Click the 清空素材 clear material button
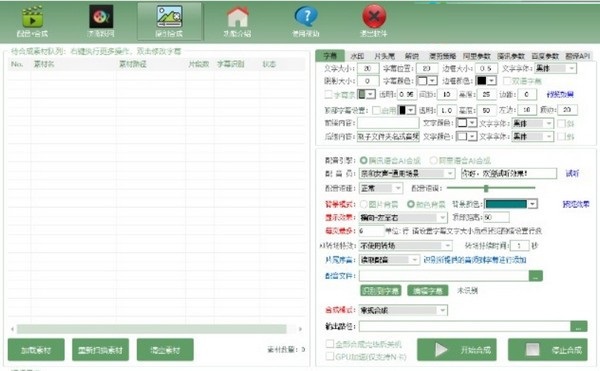The image size is (600, 371). tap(165, 350)
